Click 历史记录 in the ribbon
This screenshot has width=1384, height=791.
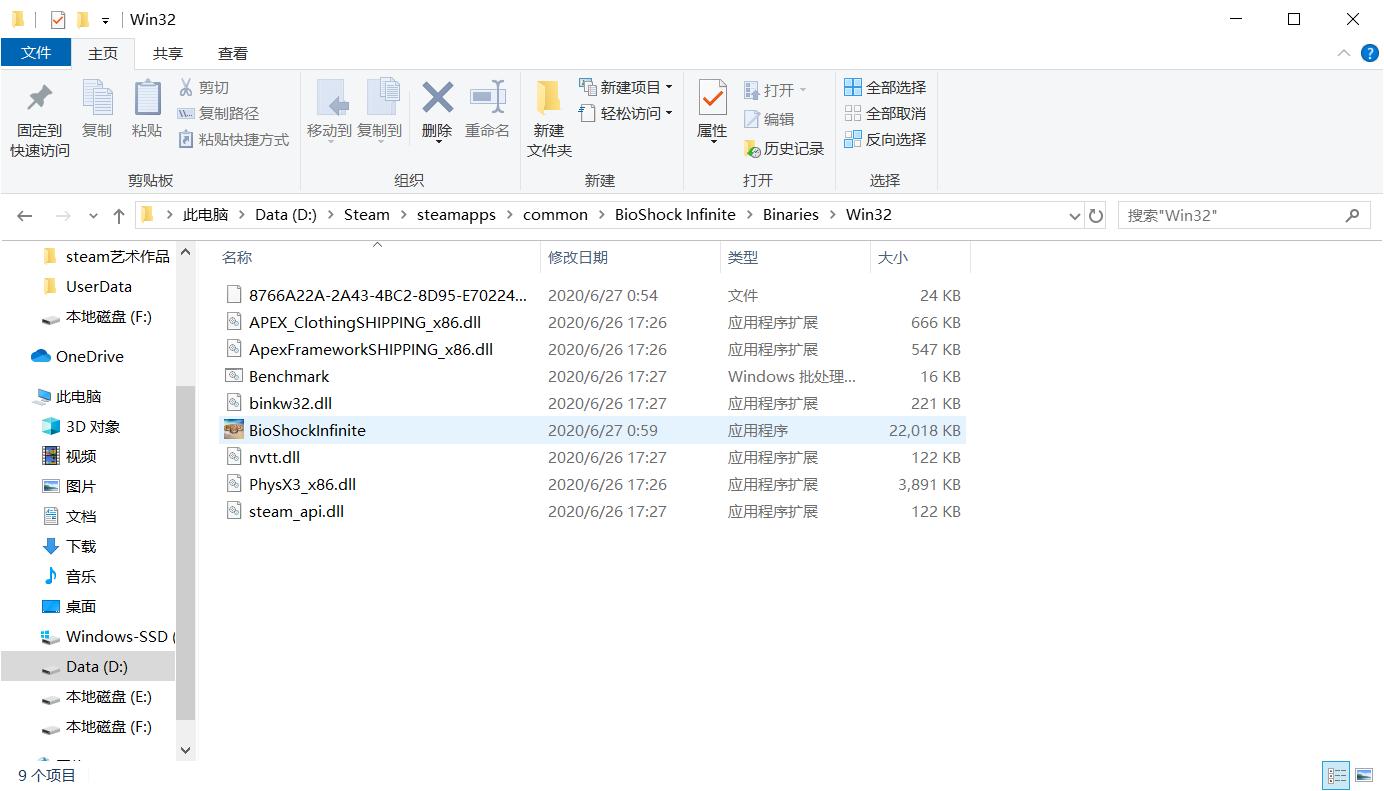point(784,148)
